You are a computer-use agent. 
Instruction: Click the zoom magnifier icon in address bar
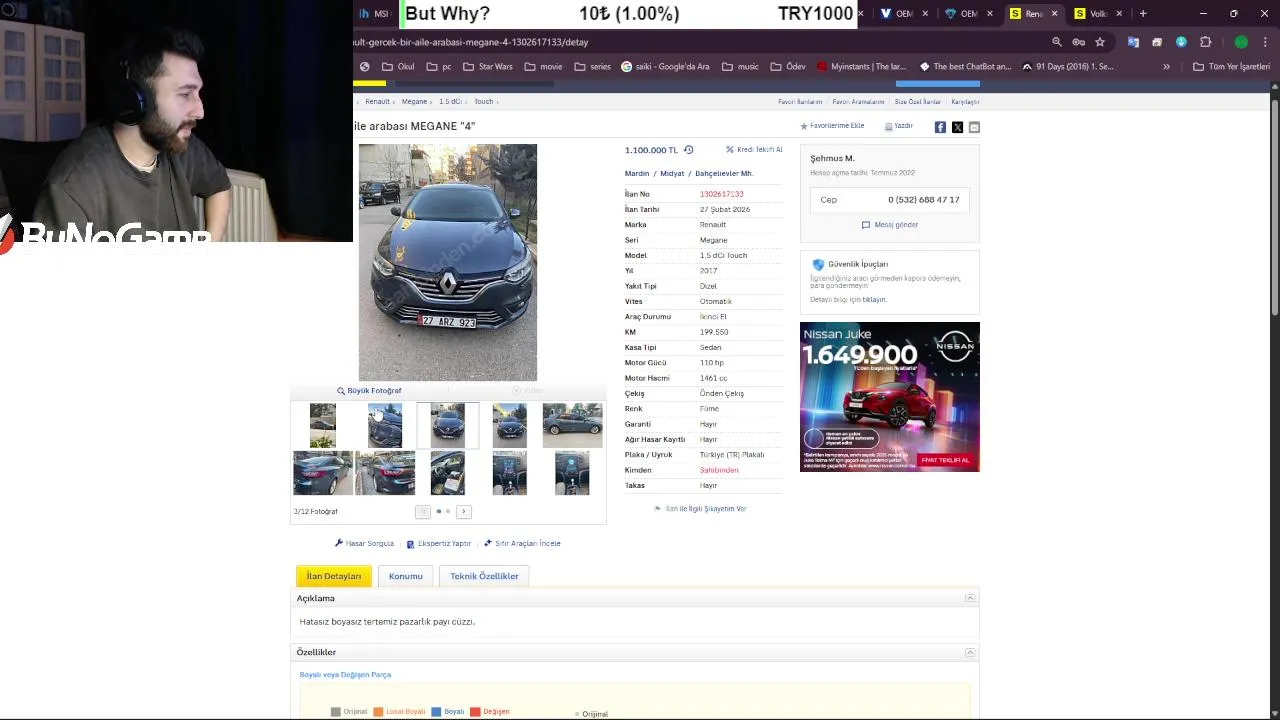1057,42
